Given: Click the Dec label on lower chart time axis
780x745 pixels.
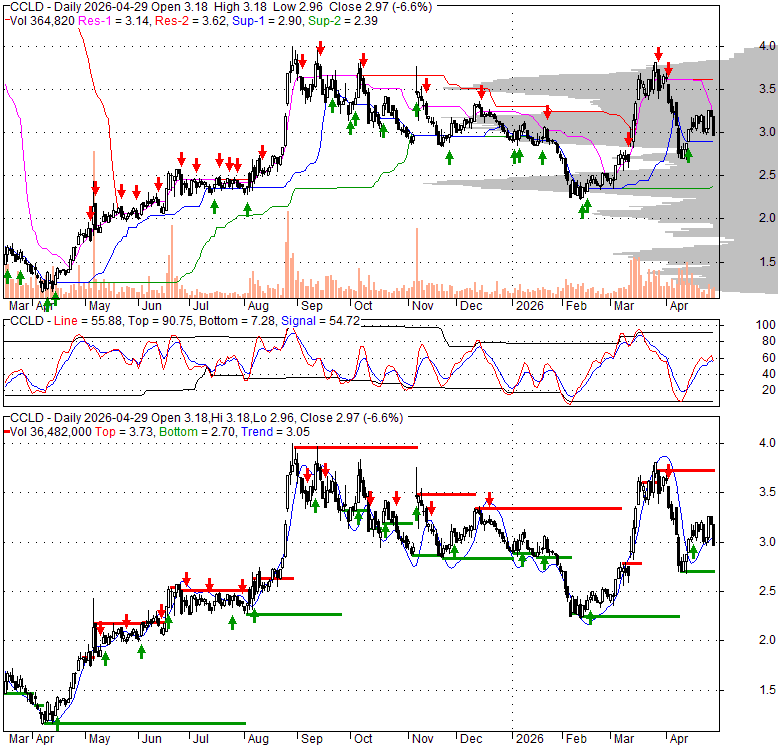Looking at the screenshot, I should pyautogui.click(x=471, y=739).
